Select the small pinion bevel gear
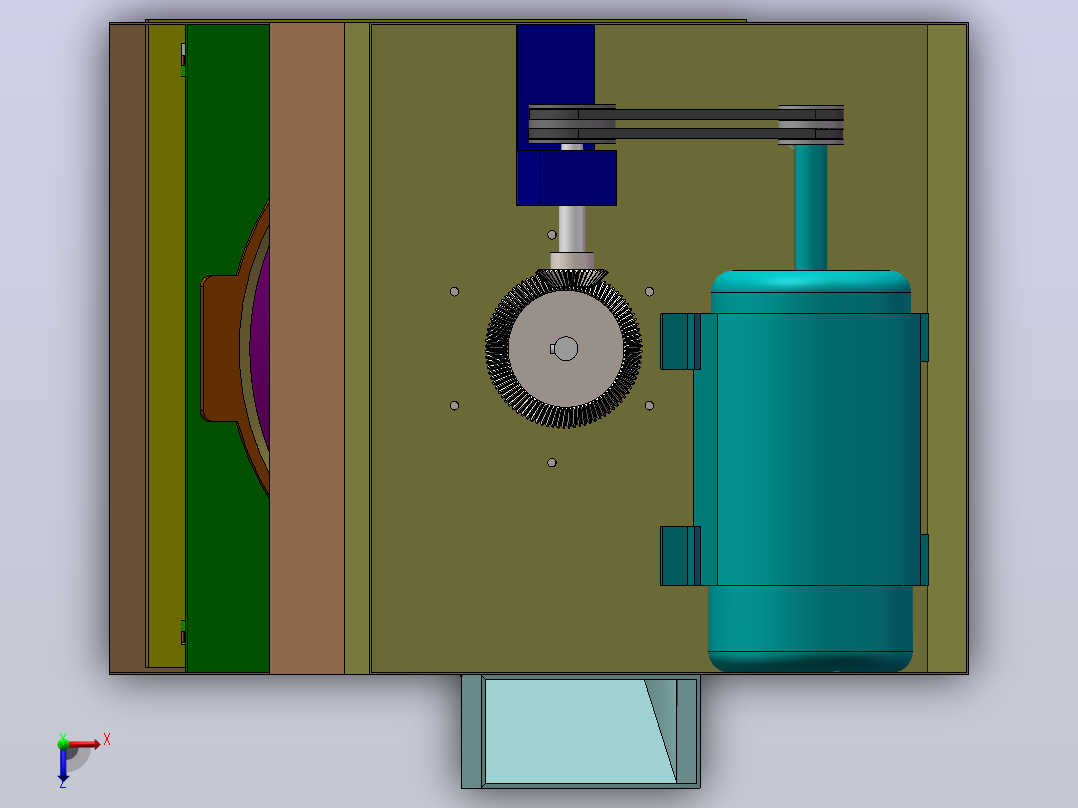Image resolution: width=1078 pixels, height=808 pixels. coord(572,276)
